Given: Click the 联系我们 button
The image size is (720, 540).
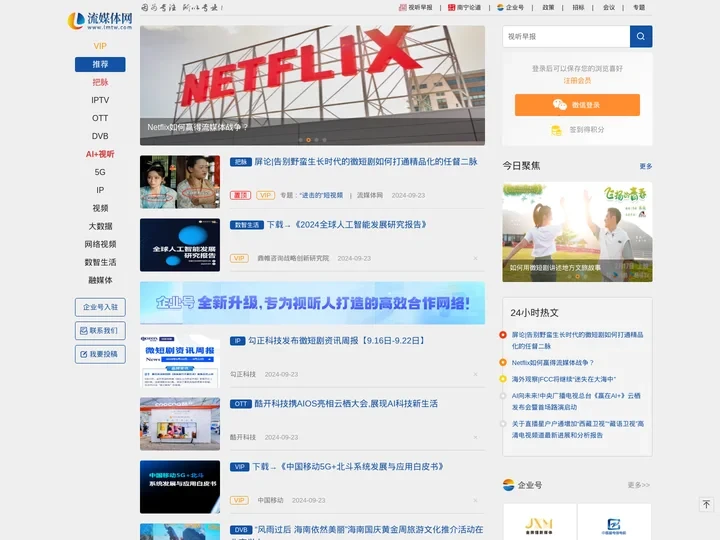Looking at the screenshot, I should (100, 331).
